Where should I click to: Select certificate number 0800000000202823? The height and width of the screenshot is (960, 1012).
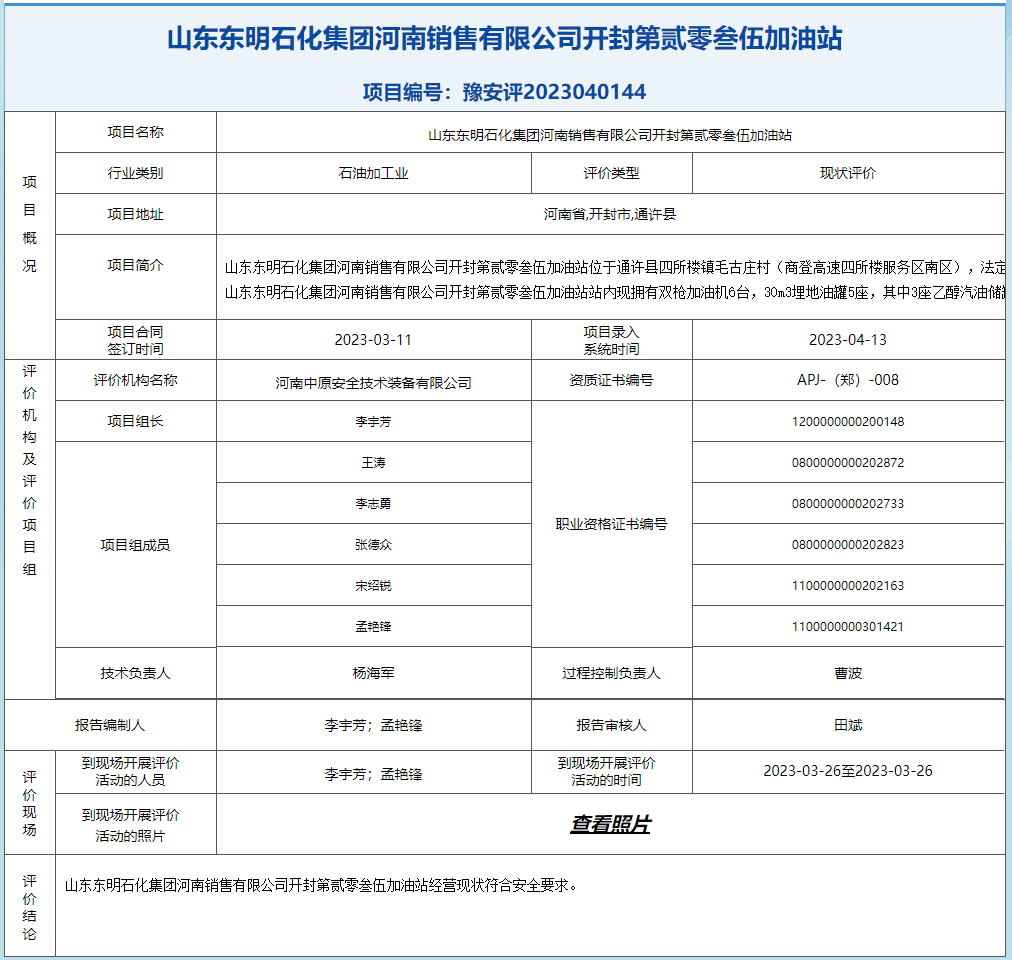tap(848, 544)
